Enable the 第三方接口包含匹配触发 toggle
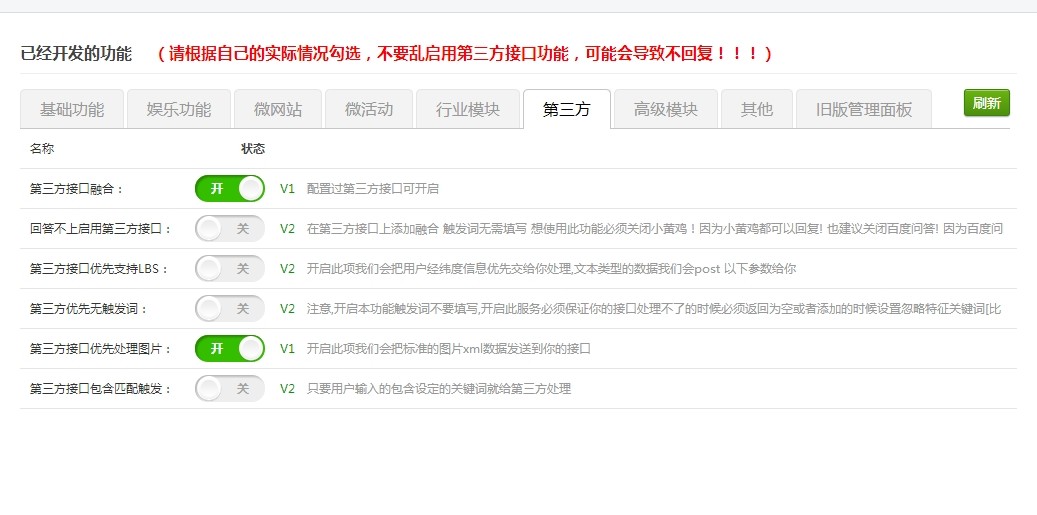 pos(230,388)
